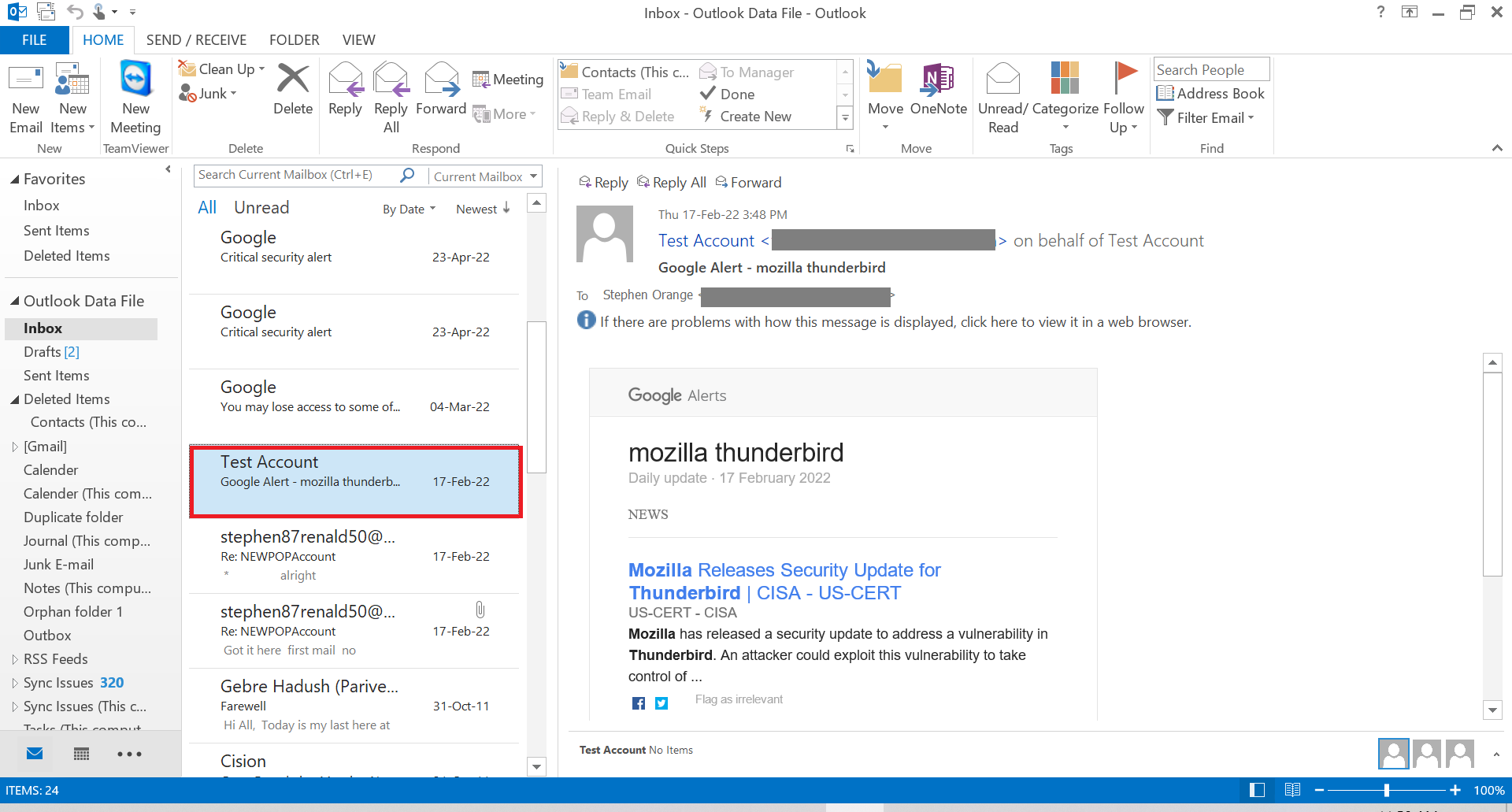Image resolution: width=1512 pixels, height=812 pixels.
Task: Click the ribbon Reply All icon
Action: pyautogui.click(x=391, y=98)
